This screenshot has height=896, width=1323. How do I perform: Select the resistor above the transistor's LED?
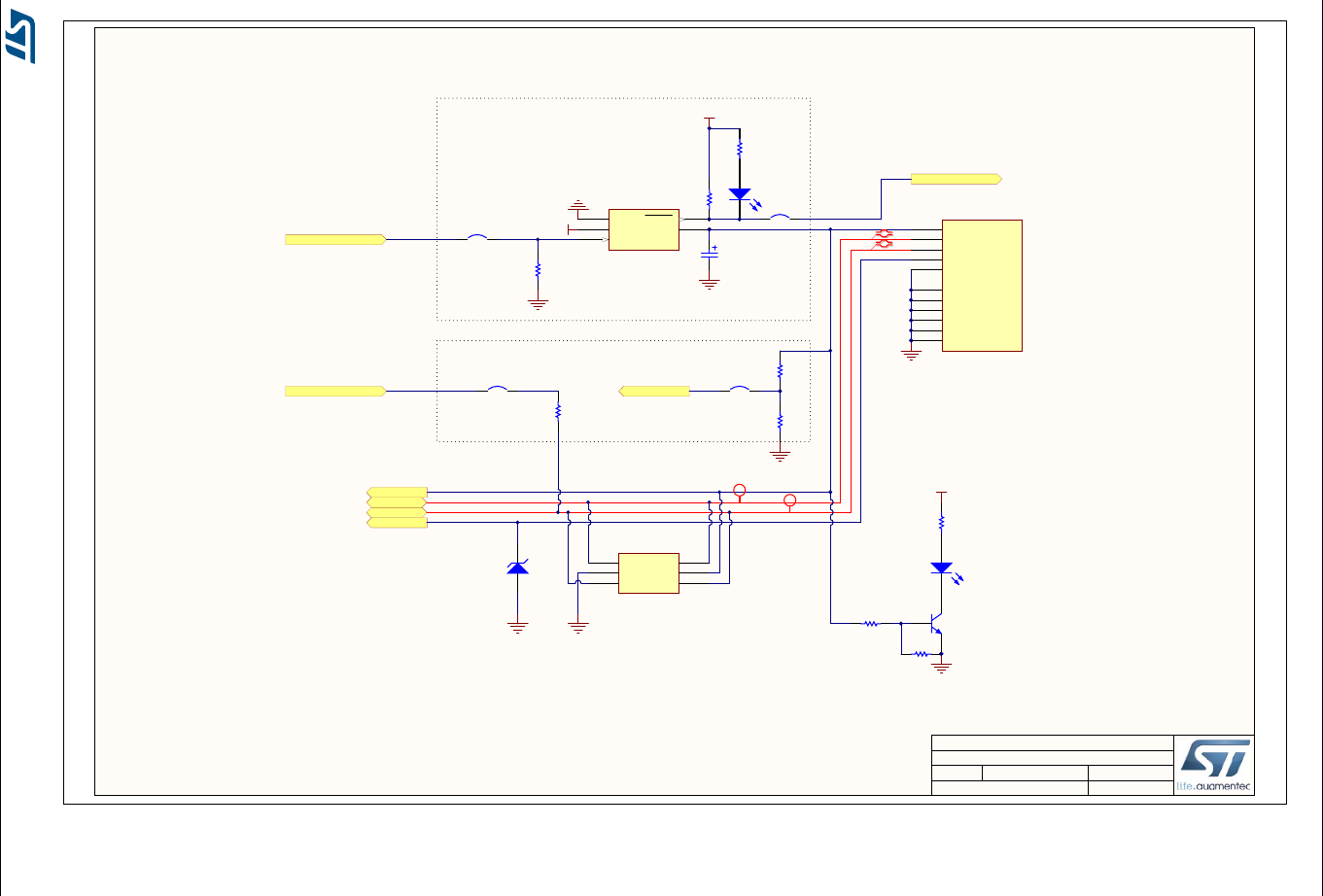pyautogui.click(x=941, y=522)
